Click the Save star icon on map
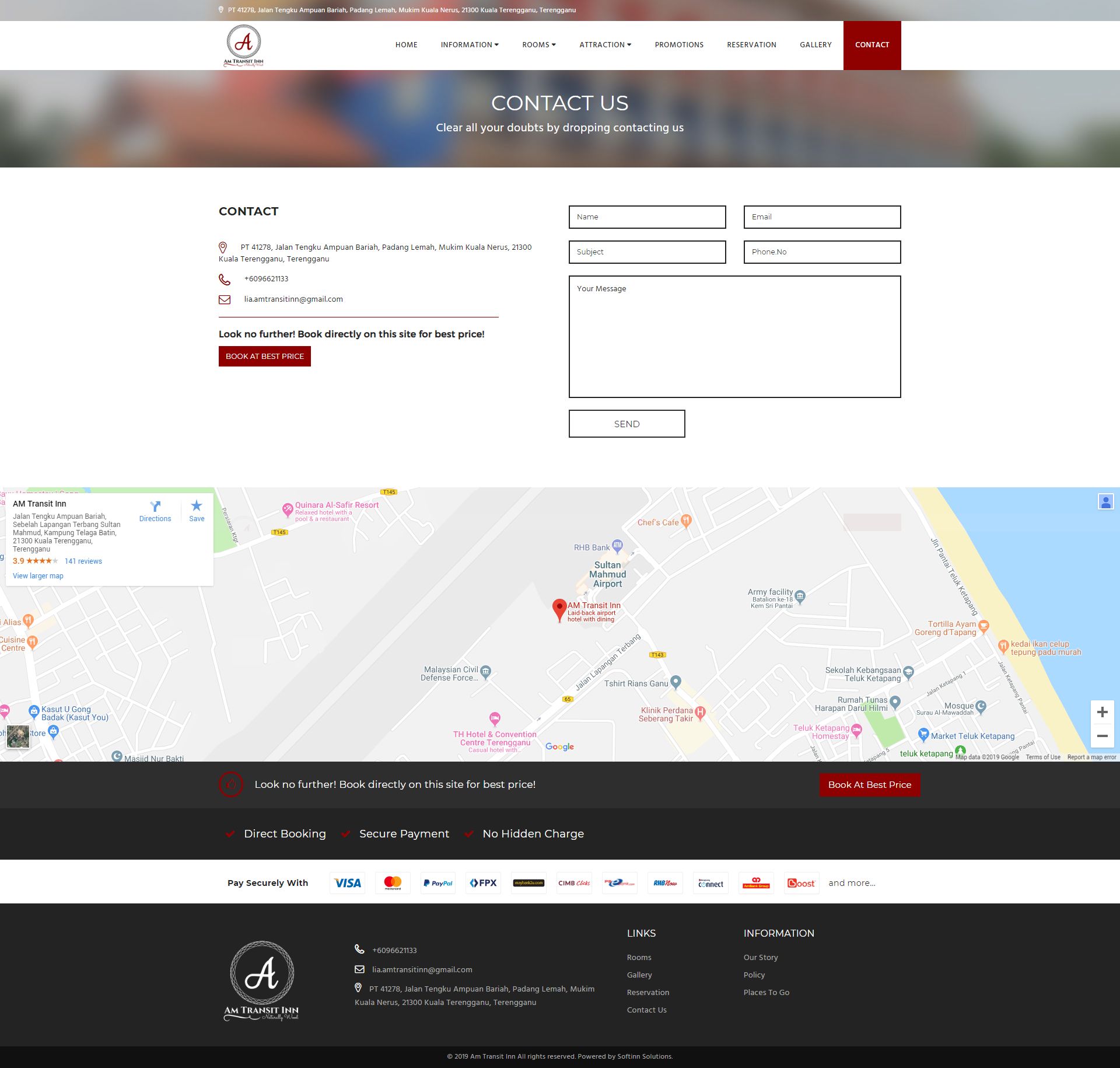The height and width of the screenshot is (1068, 1120). (x=197, y=506)
